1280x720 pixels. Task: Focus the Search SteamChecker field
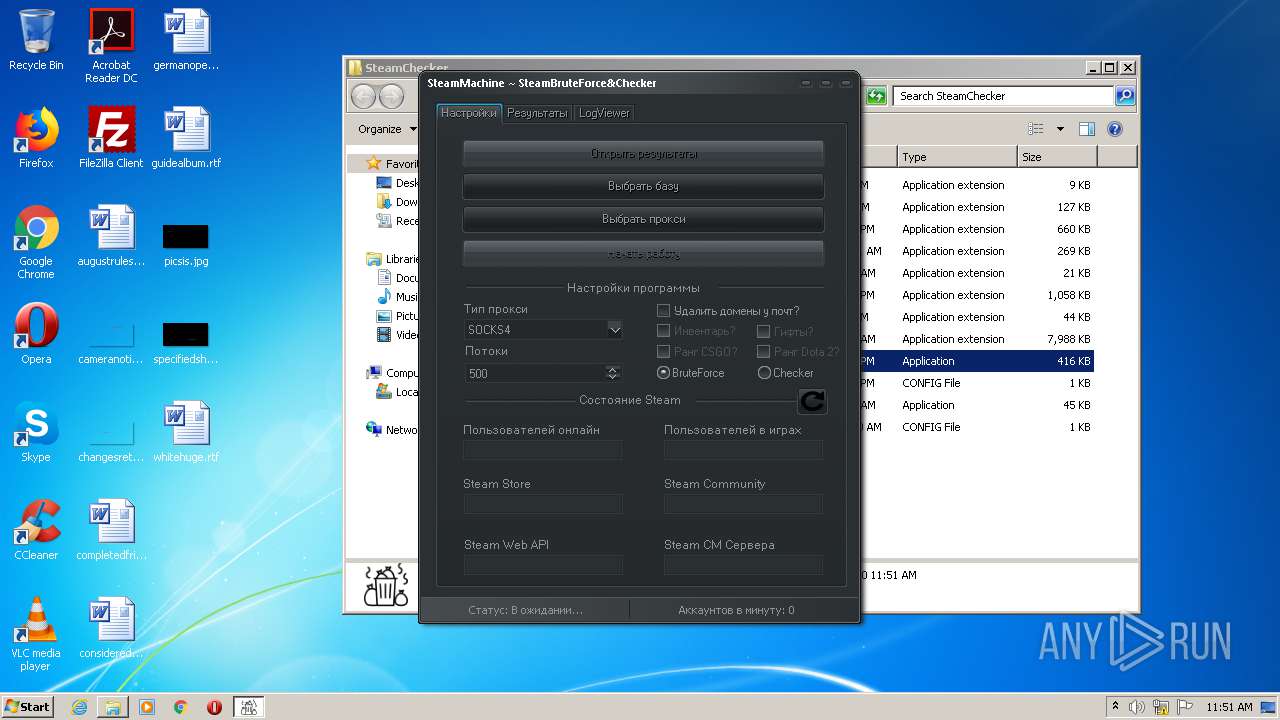click(1003, 96)
